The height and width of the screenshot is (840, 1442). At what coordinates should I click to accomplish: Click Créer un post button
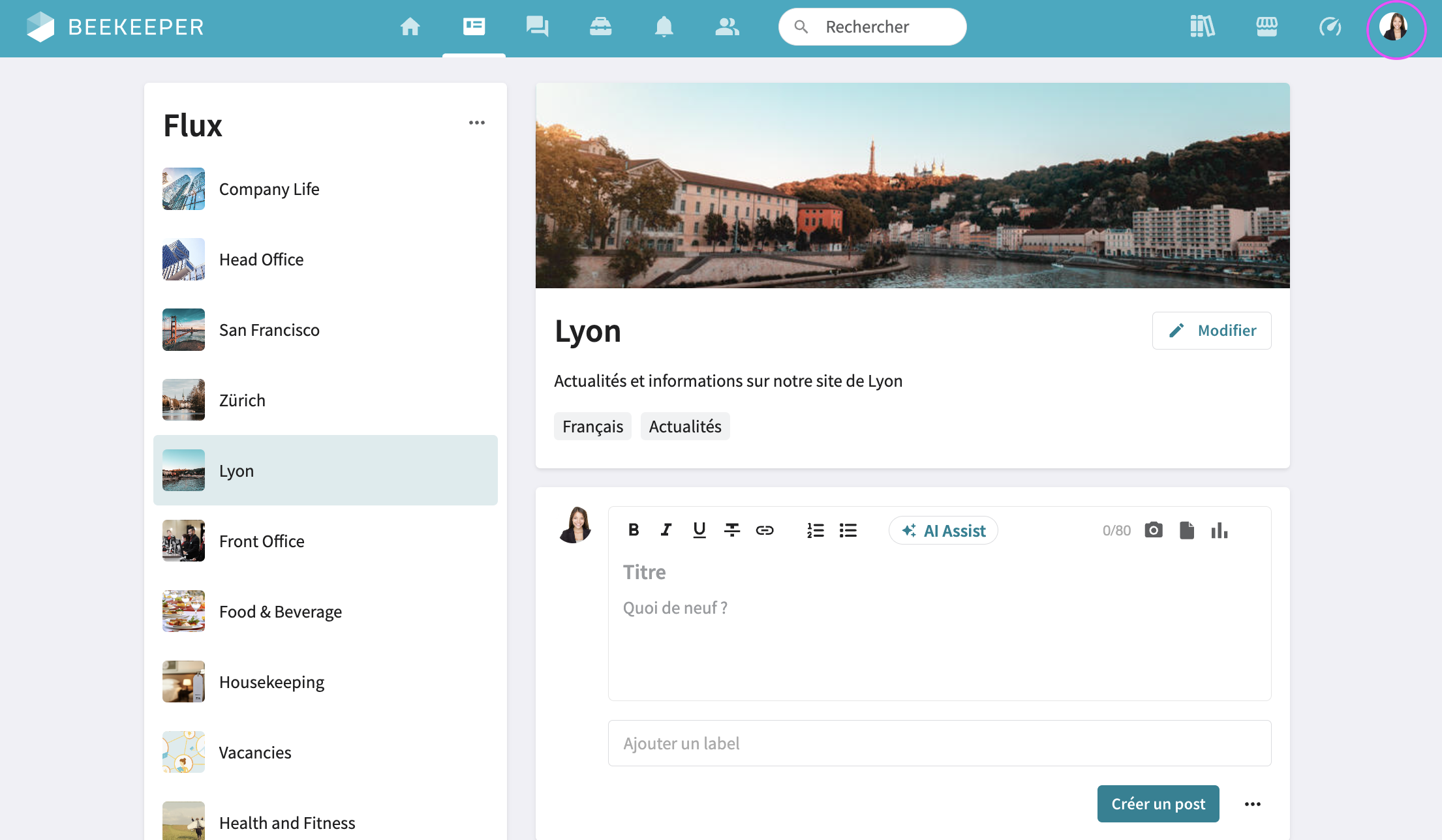pyautogui.click(x=1158, y=804)
